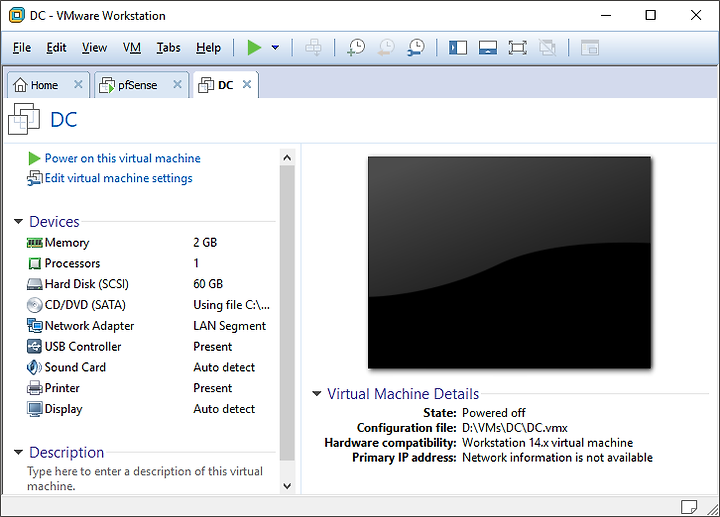Click the large DC virtual machine icon
The image size is (720, 517).
click(x=24, y=119)
